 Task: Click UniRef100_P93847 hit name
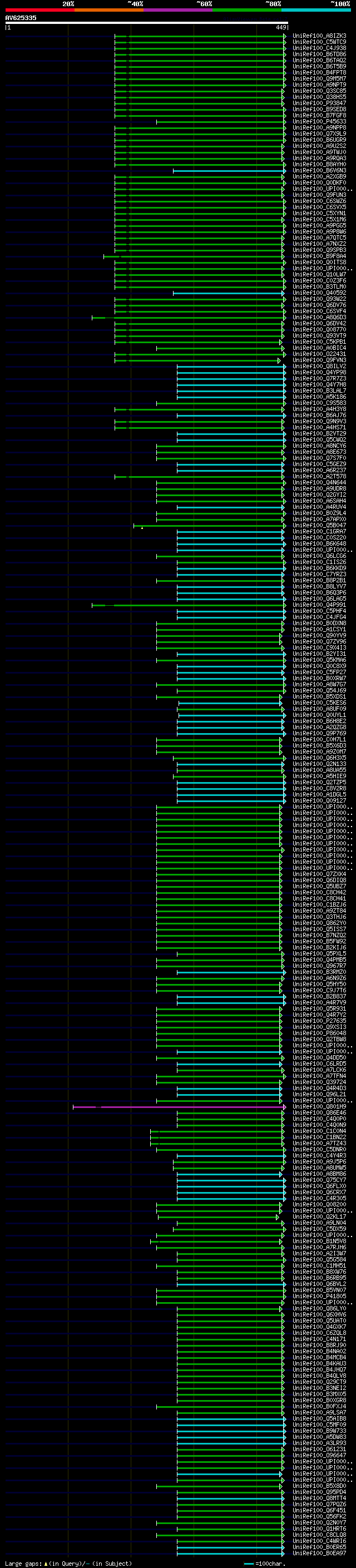tap(319, 103)
